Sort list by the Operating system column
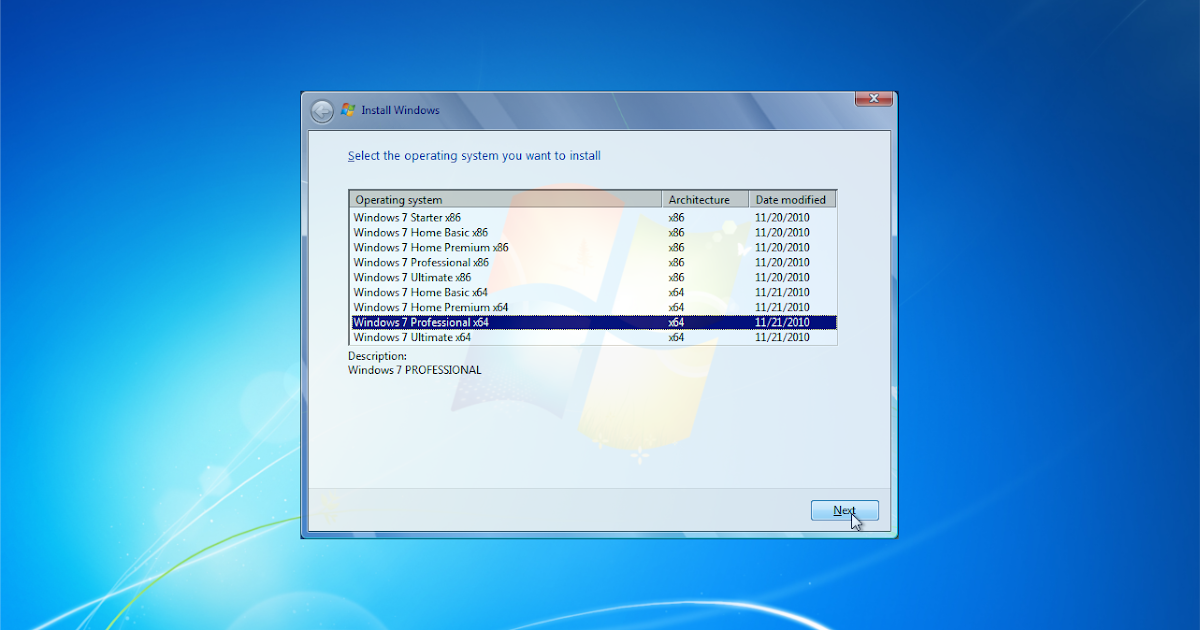1200x630 pixels. pos(399,199)
